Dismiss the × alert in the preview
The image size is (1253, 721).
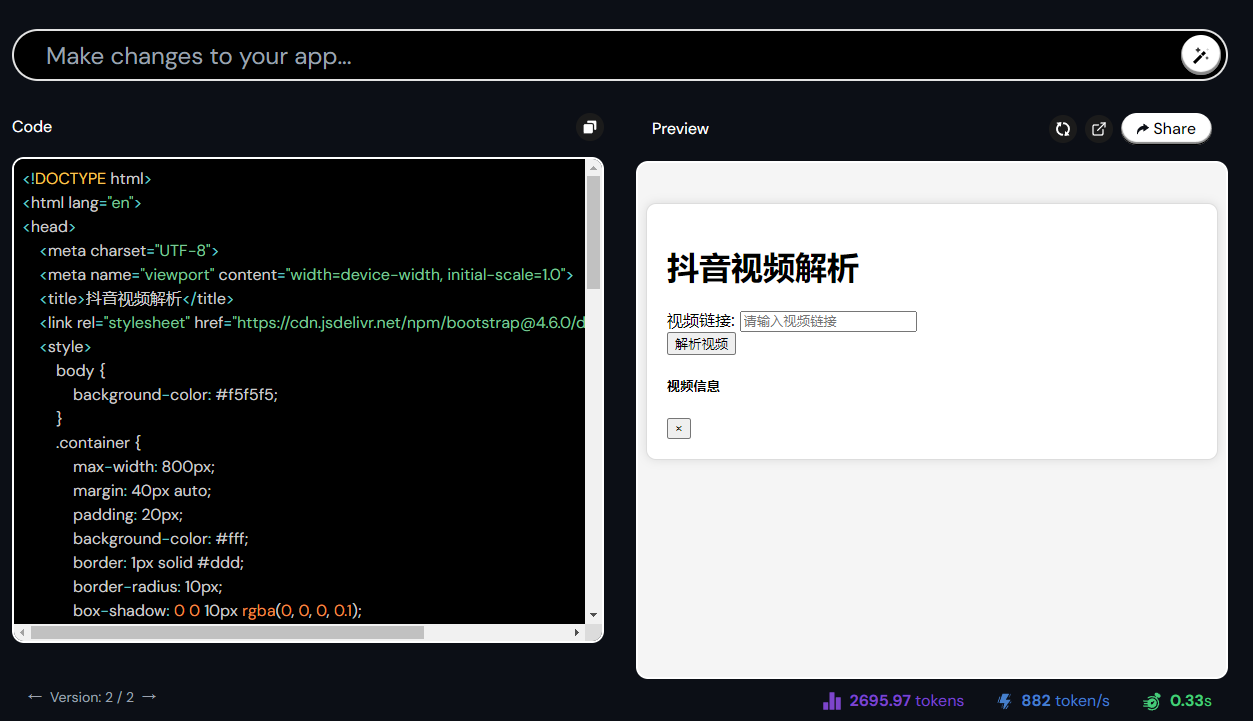[679, 428]
